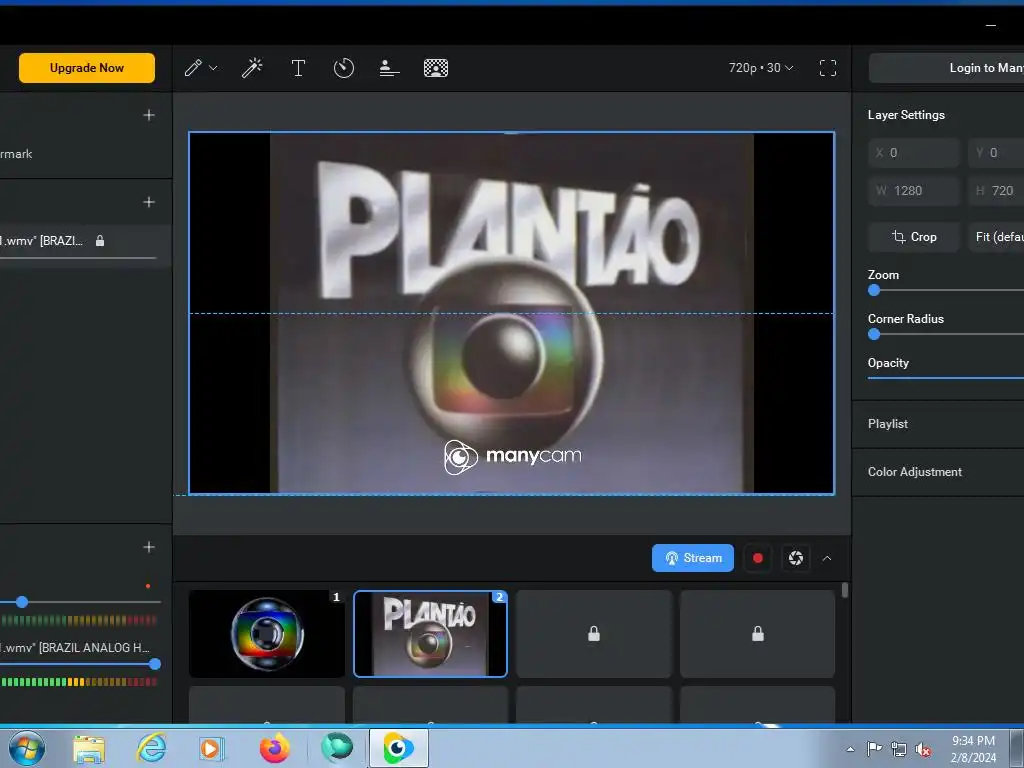Screen dimensions: 1024x768
Task: Collapse the presets panel chevron
Action: [x=827, y=558]
